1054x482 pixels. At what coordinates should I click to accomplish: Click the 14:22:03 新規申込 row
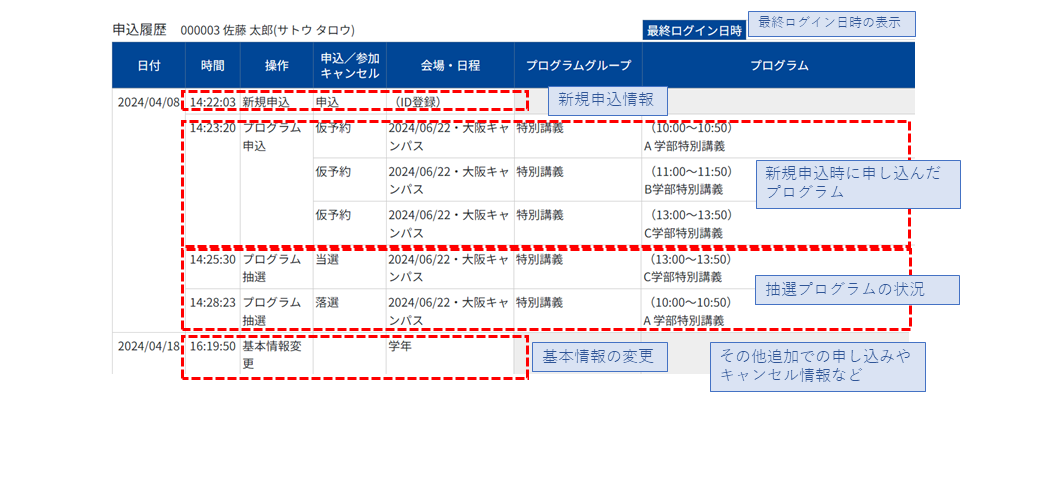354,102
